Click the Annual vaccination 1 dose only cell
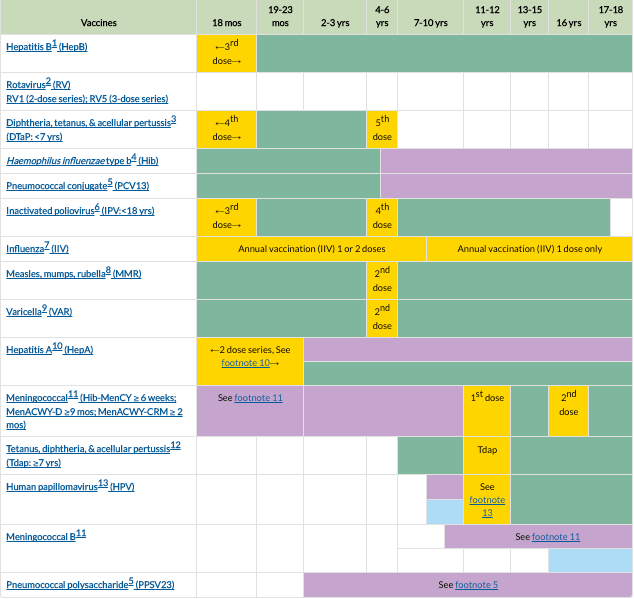This screenshot has width=634, height=599. [x=529, y=248]
